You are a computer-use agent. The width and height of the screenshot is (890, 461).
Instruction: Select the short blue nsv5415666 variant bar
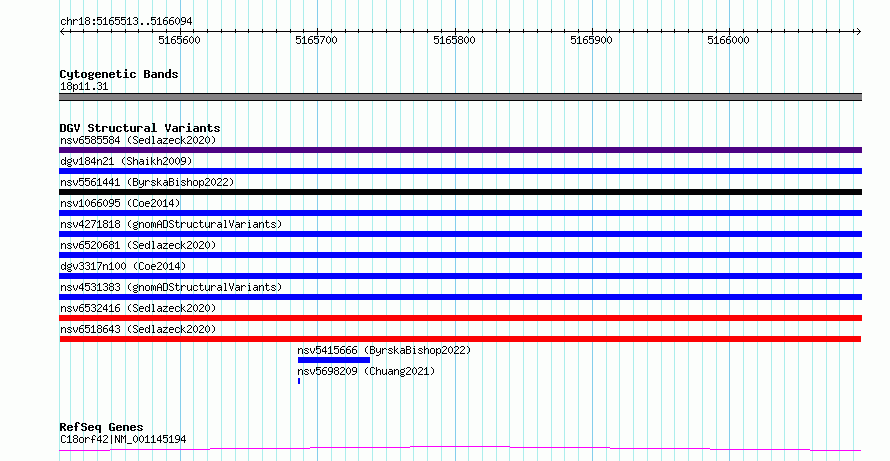tap(334, 360)
